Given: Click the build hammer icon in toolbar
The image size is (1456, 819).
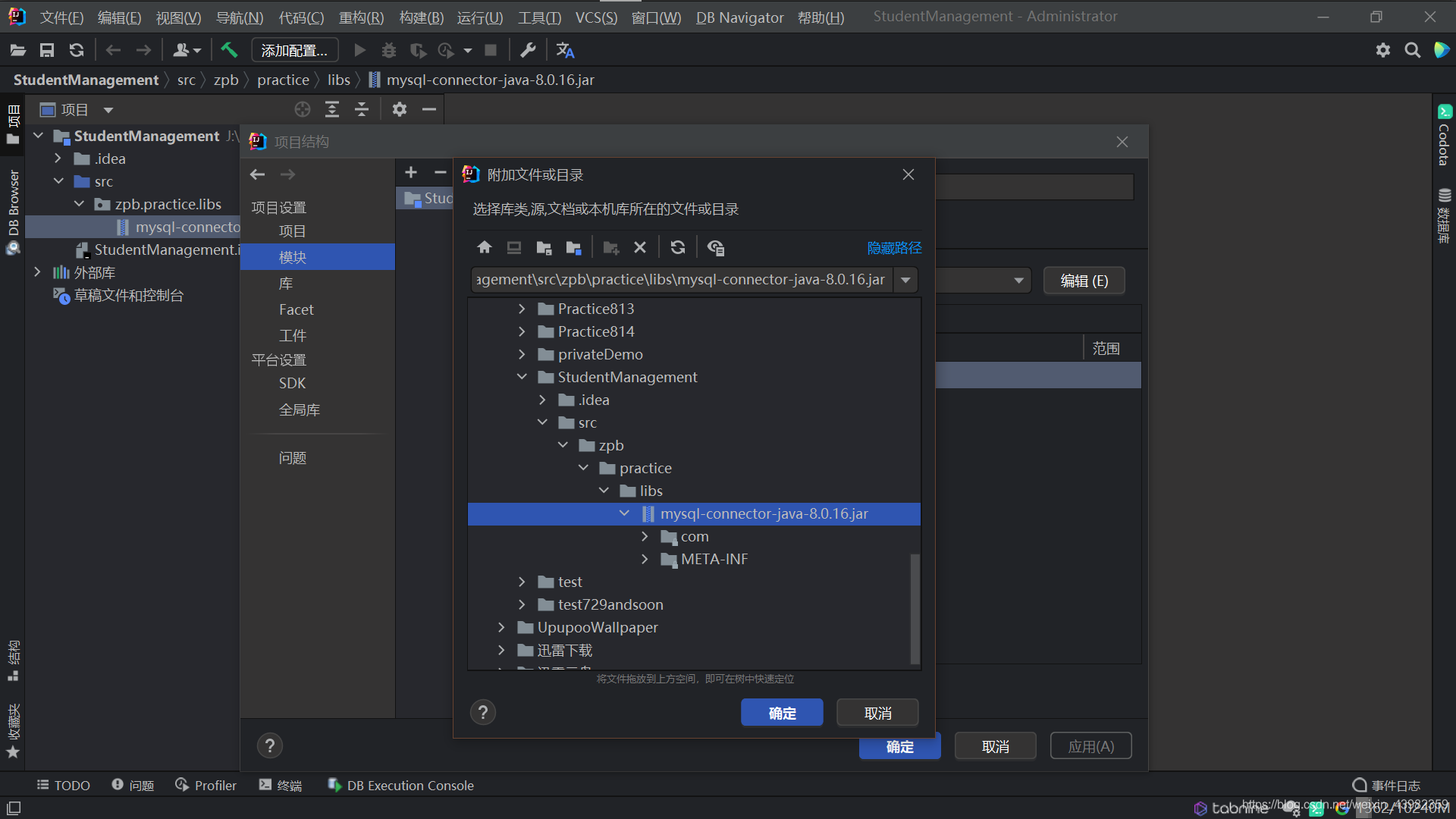Looking at the screenshot, I should (229, 50).
